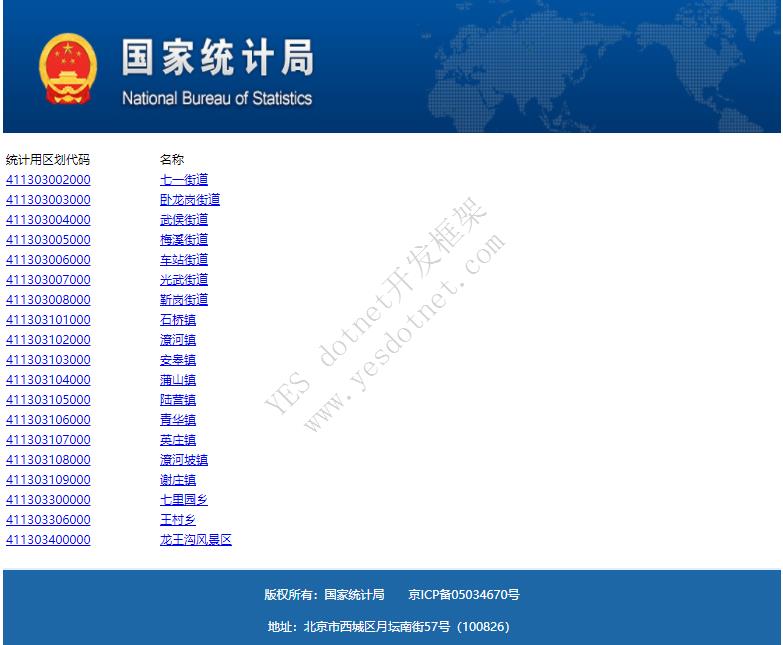The height and width of the screenshot is (645, 783).
Task: Click the 京ICP备05034670号 footer text
Action: point(464,594)
